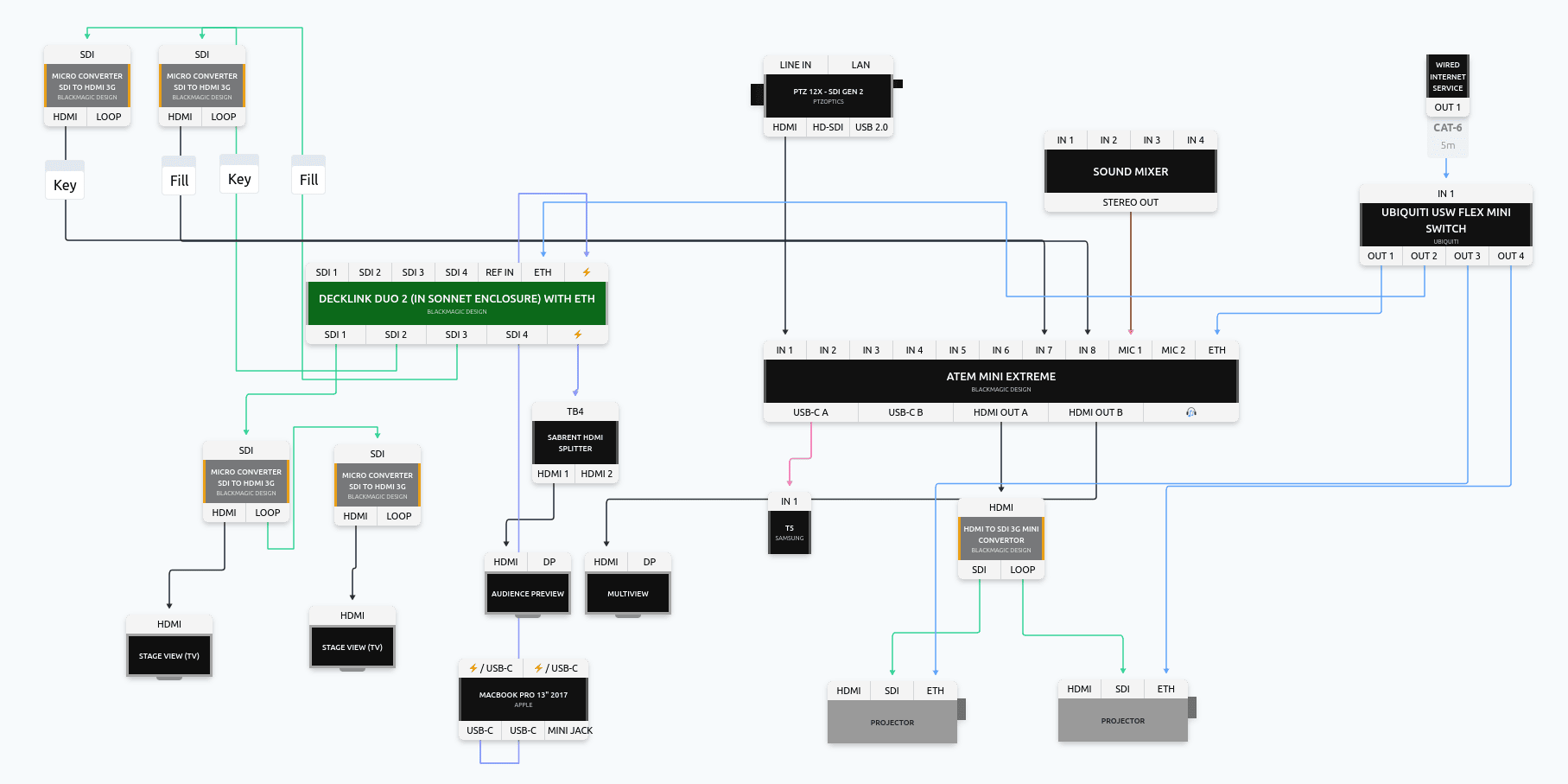Screen dimensions: 1568x784
Task: Select the Sabrent HDMI Splitter block
Action: pos(575,443)
